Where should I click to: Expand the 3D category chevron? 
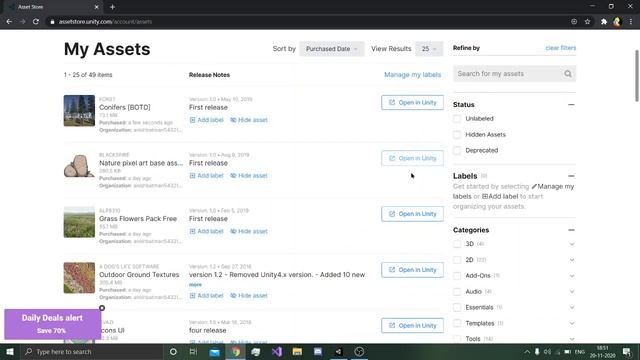(x=572, y=244)
